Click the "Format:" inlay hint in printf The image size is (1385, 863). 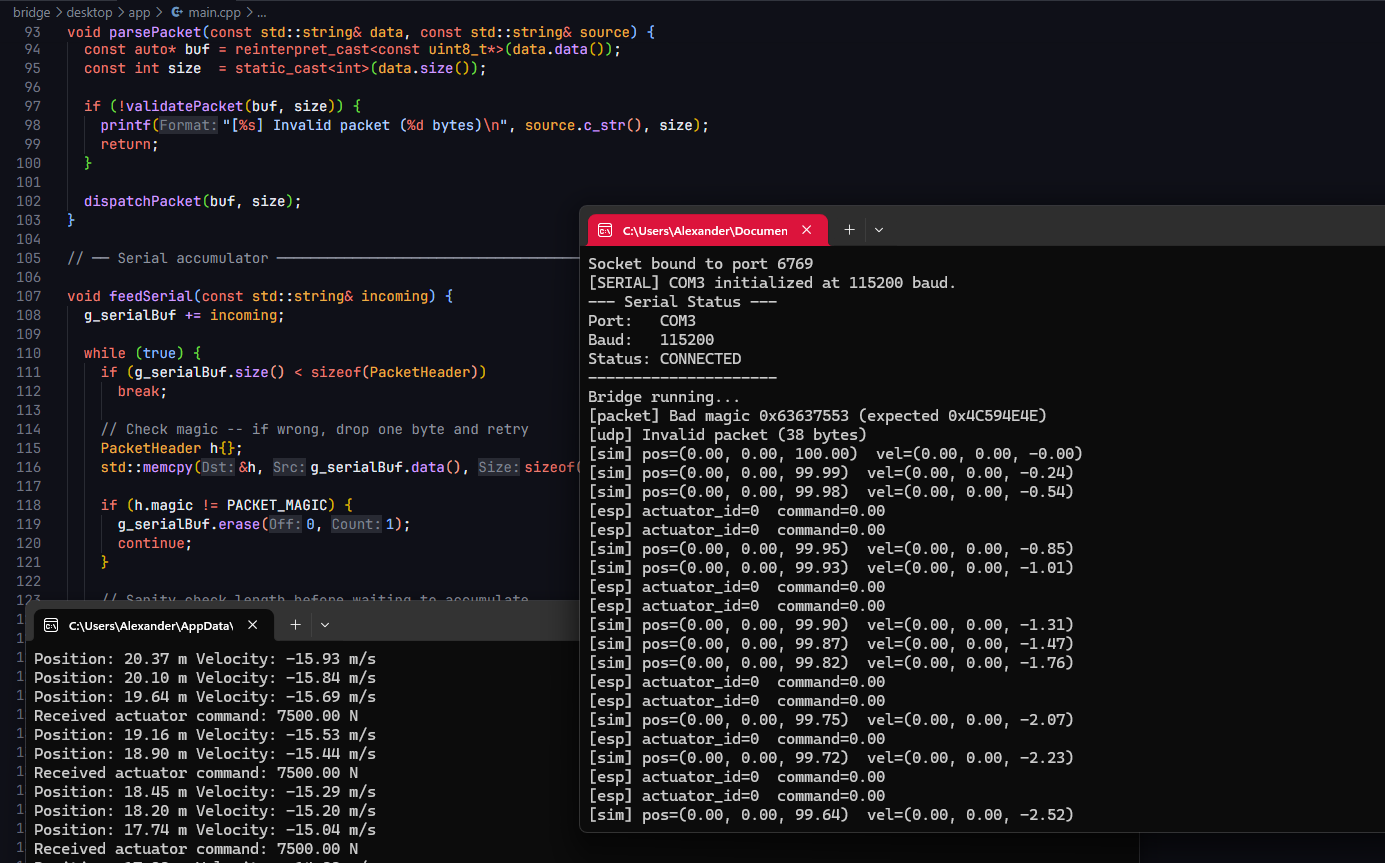pos(188,126)
